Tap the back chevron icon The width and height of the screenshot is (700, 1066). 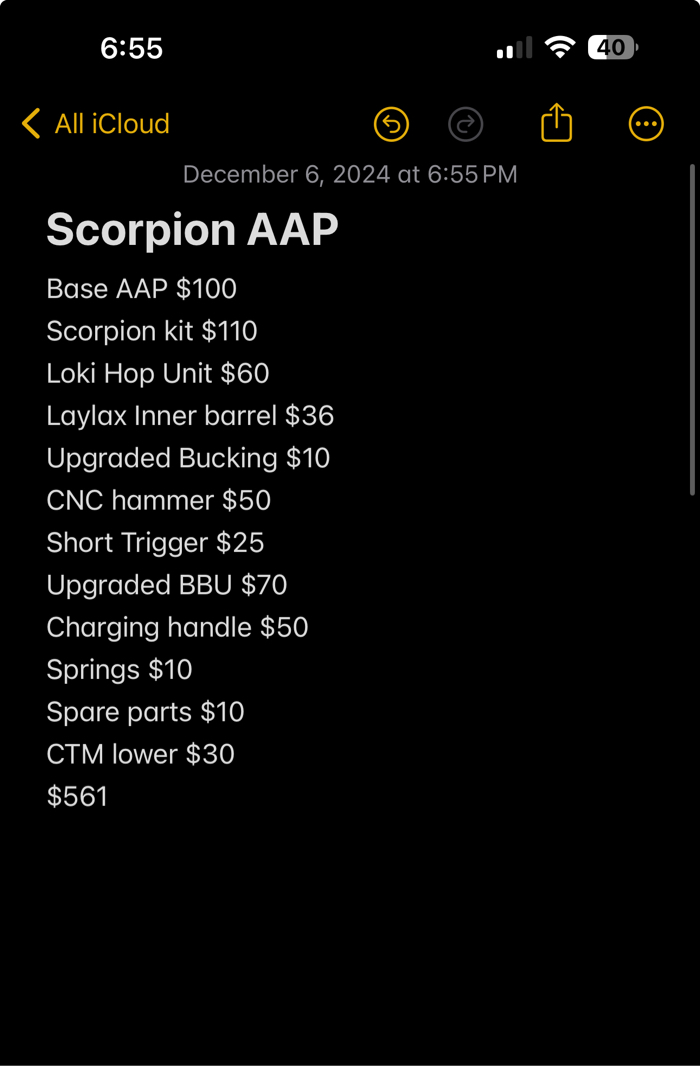(x=31, y=124)
